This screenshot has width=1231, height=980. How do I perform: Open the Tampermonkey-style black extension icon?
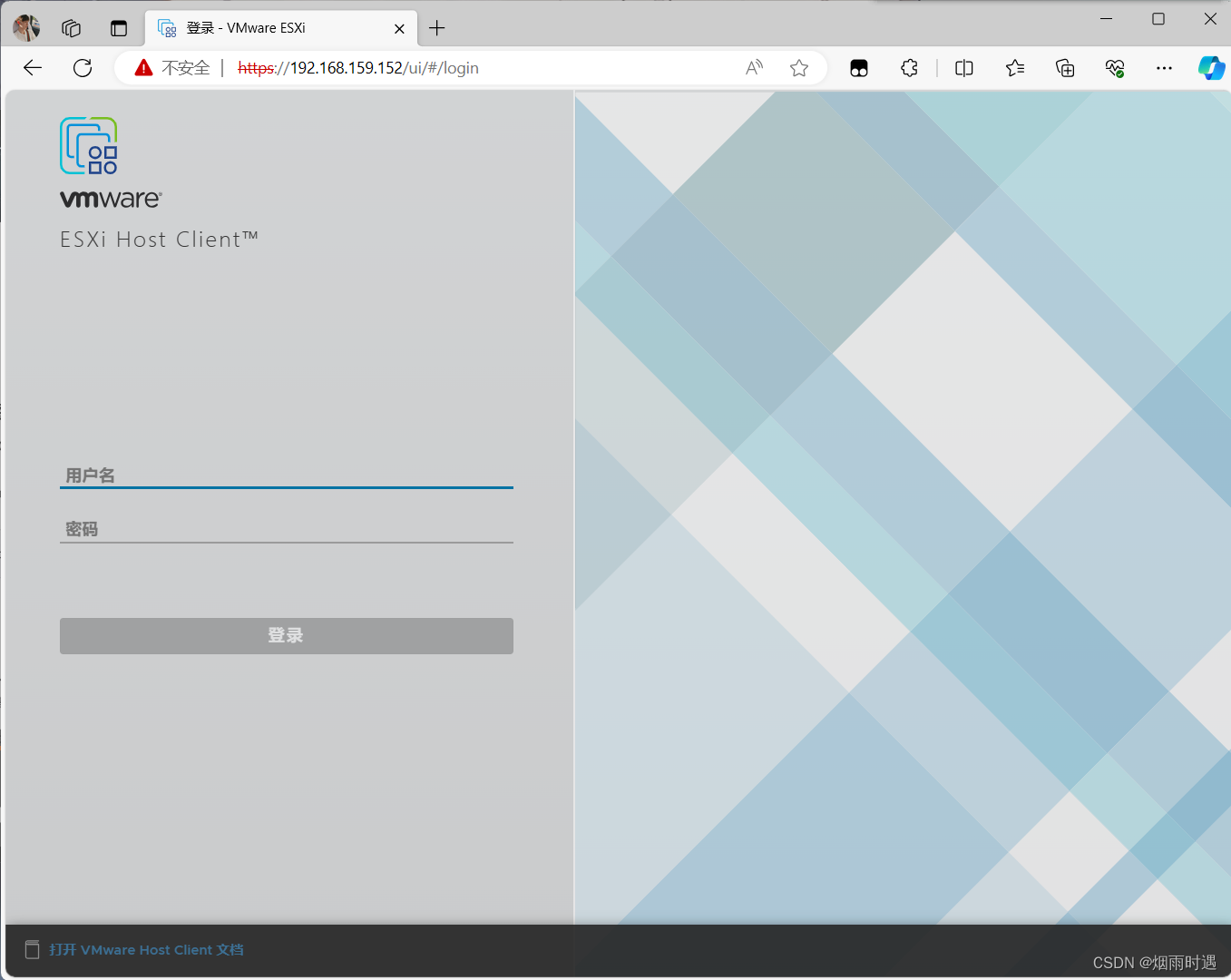pos(859,68)
